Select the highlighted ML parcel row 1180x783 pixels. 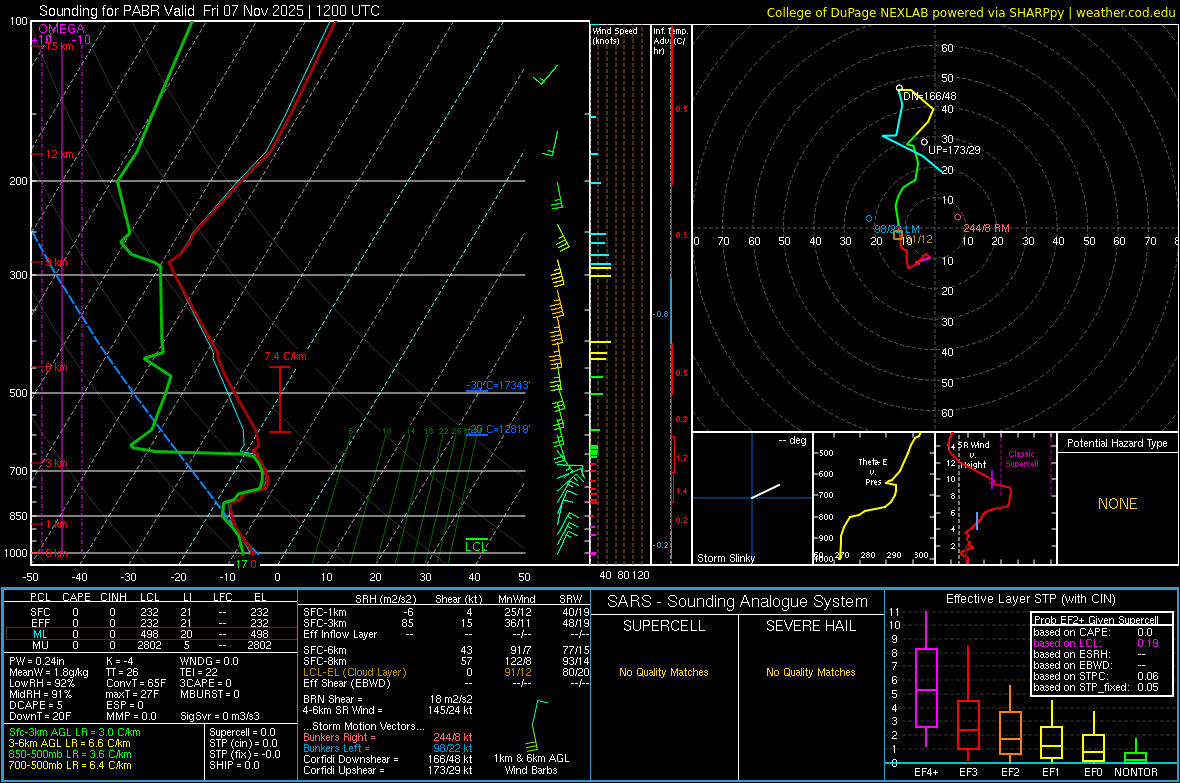tap(149, 634)
